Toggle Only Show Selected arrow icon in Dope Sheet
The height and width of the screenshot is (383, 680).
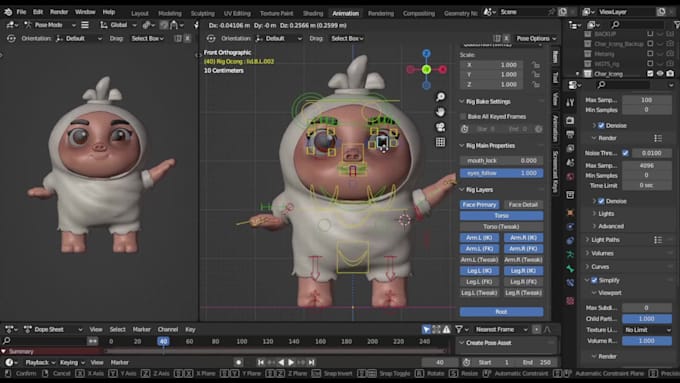point(426,330)
